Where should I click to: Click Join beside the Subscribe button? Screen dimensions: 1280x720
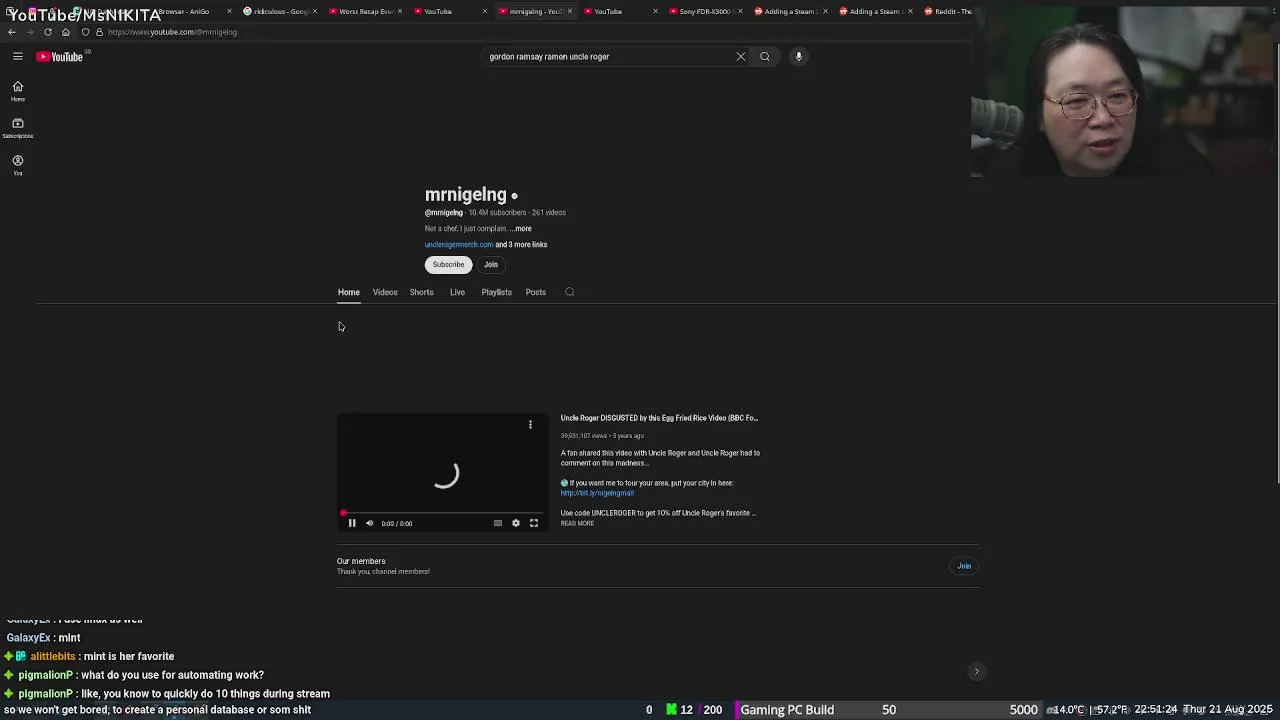pyautogui.click(x=491, y=265)
